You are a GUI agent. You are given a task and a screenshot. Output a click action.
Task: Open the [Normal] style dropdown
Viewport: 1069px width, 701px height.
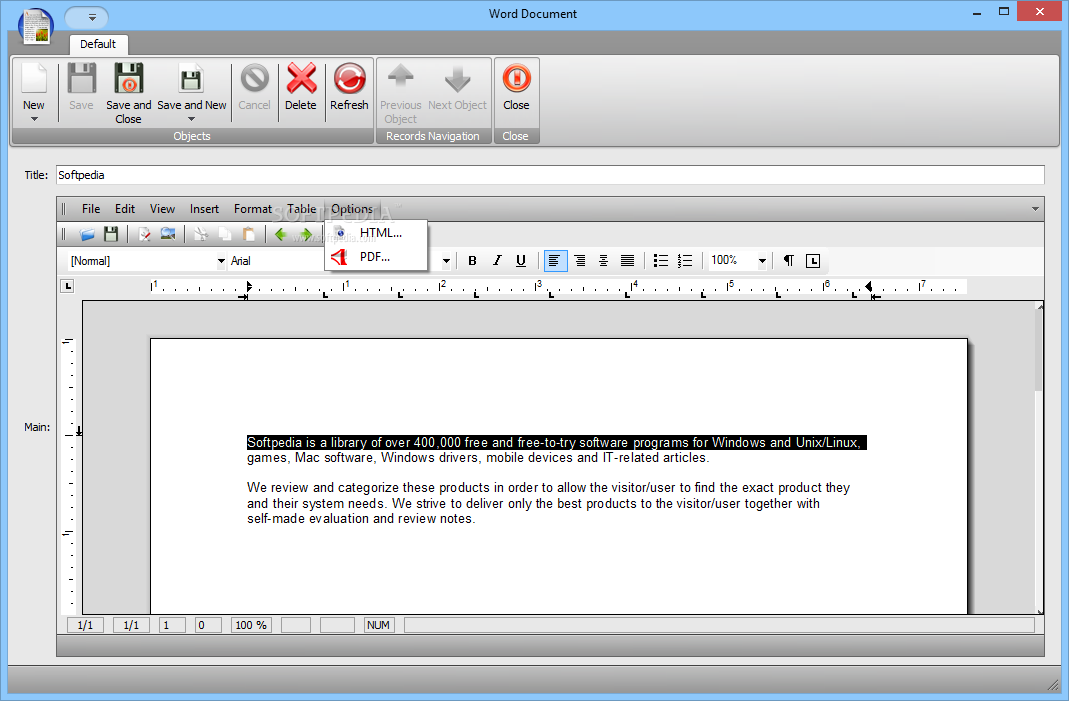[x=221, y=261]
